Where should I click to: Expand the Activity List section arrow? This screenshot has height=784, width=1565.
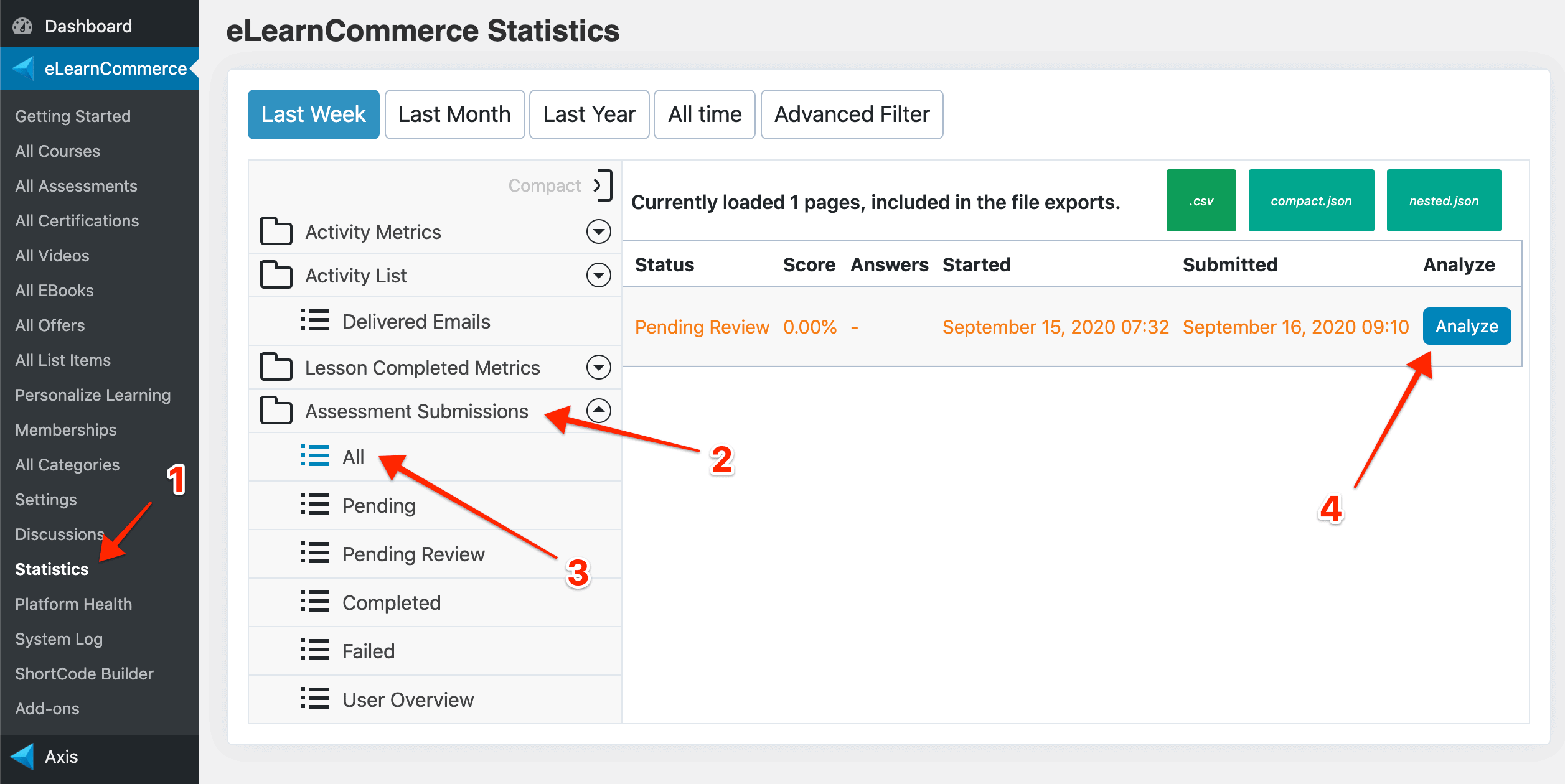click(598, 275)
